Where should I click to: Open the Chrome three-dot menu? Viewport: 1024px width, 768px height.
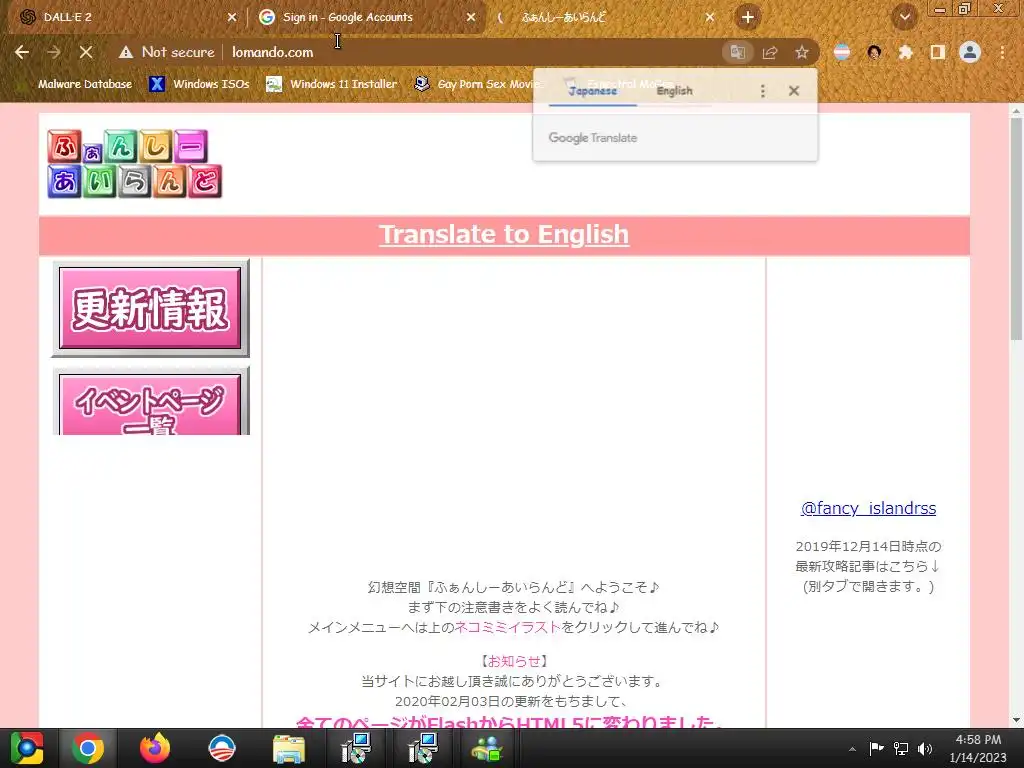click(1002, 52)
